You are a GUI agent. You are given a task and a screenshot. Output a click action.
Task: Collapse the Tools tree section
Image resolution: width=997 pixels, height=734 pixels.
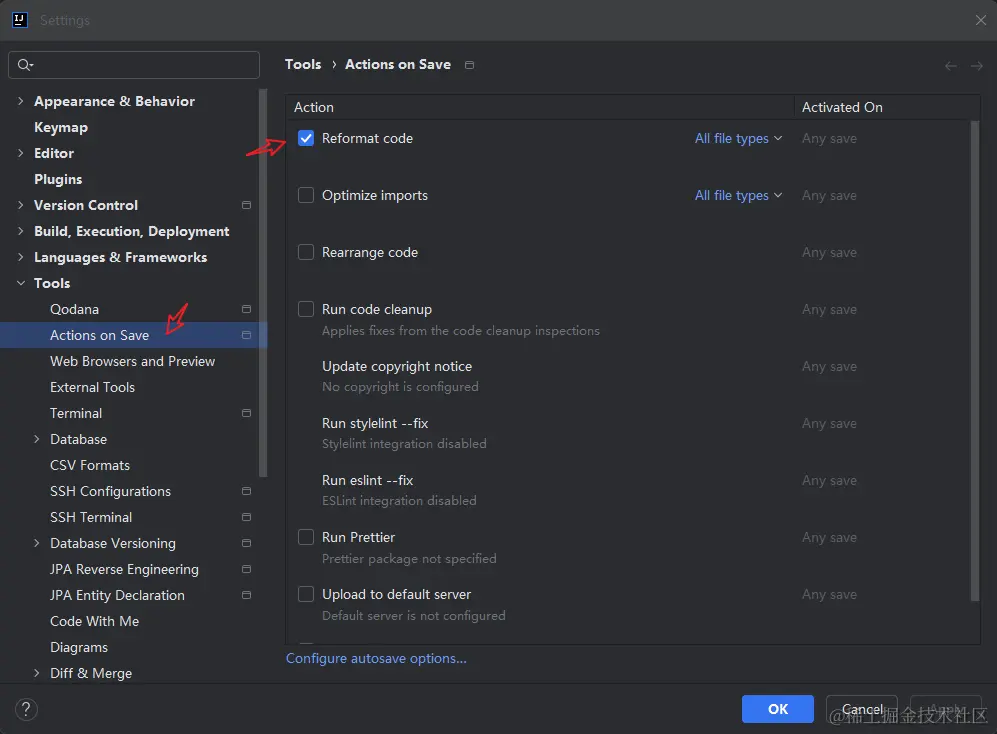[x=21, y=283]
